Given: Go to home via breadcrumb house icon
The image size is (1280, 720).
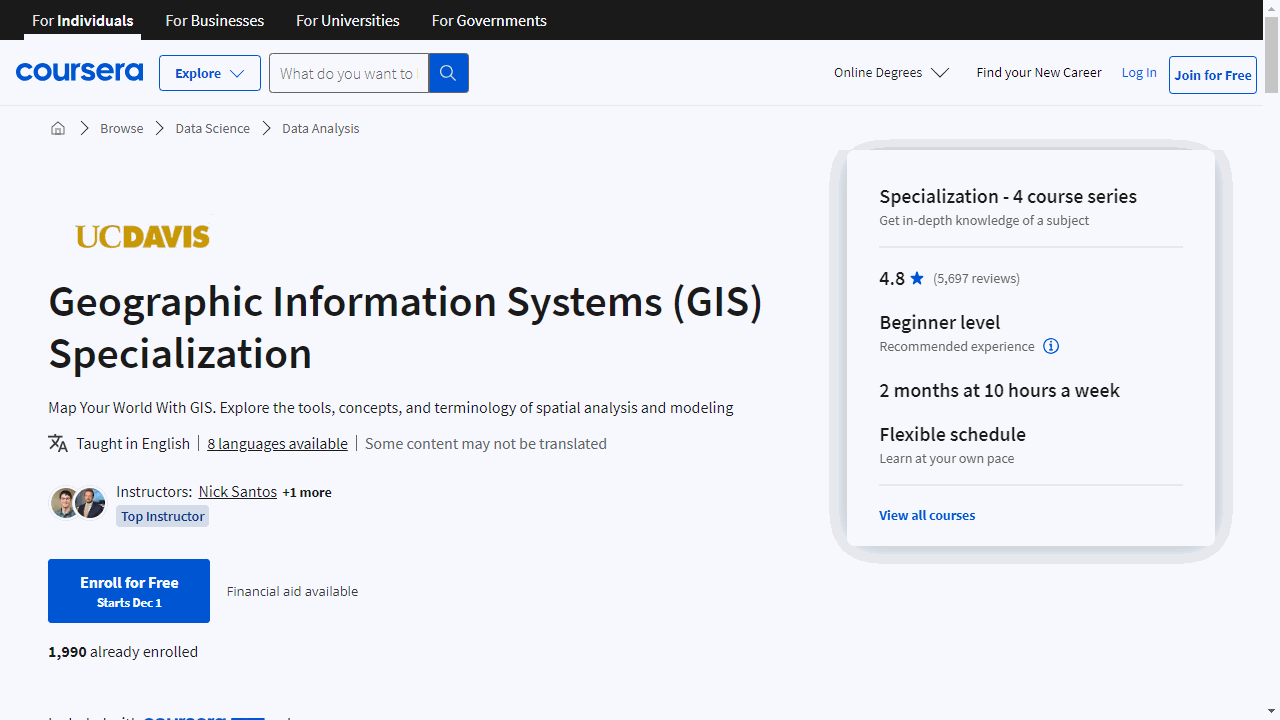Looking at the screenshot, I should (58, 128).
